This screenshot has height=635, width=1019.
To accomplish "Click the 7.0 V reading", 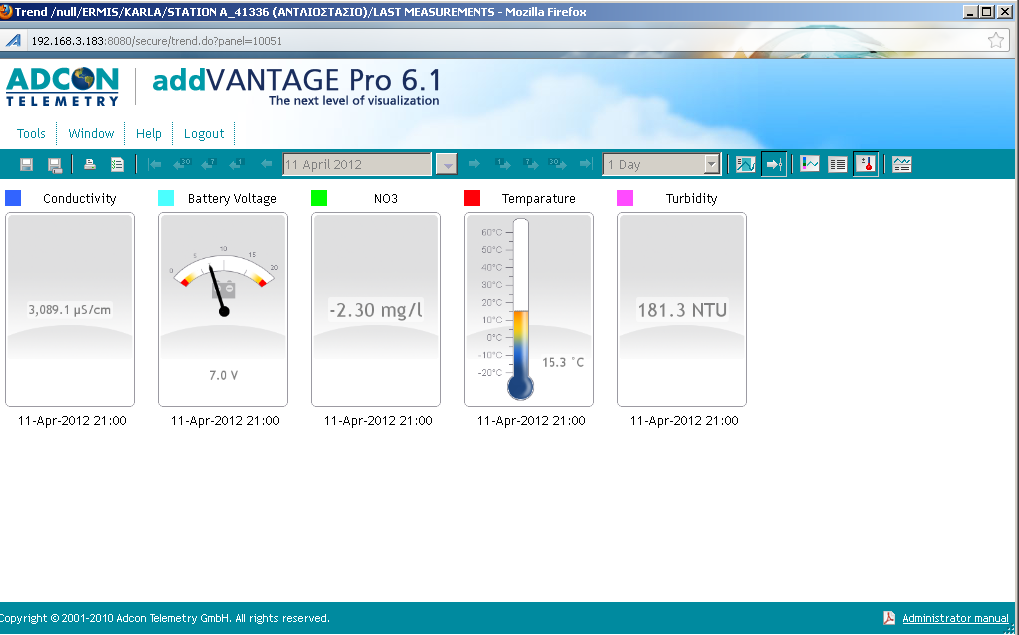I will pos(223,375).
